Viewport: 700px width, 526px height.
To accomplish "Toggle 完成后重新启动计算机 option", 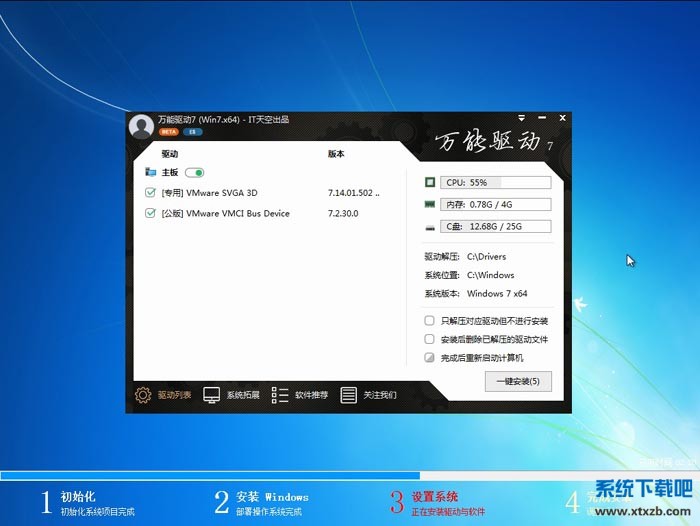I will [430, 357].
